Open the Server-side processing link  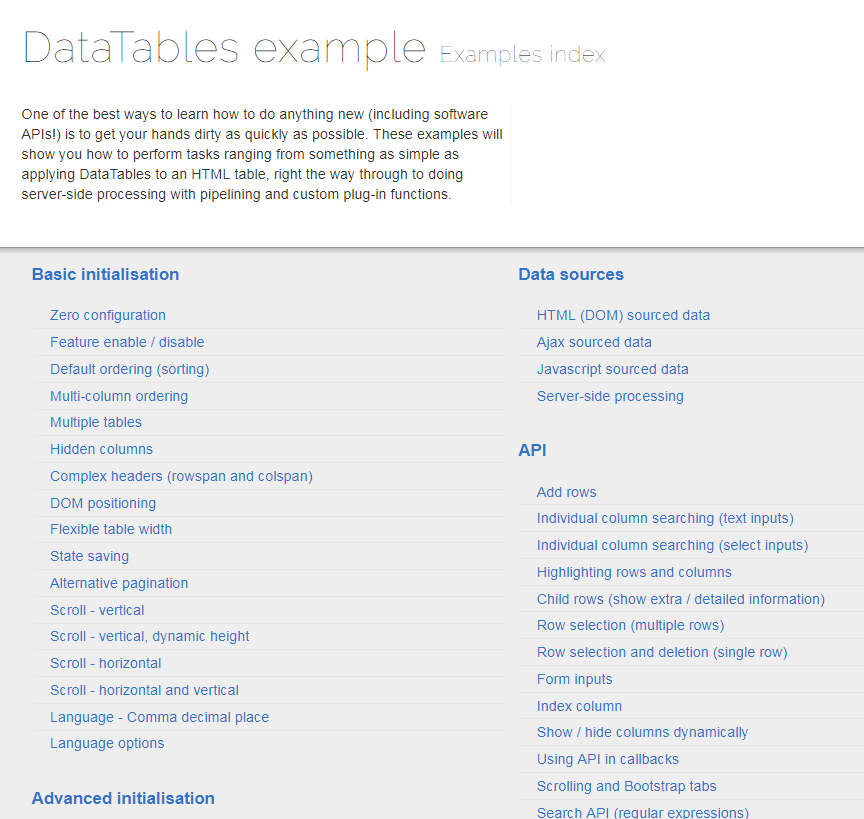click(x=610, y=396)
